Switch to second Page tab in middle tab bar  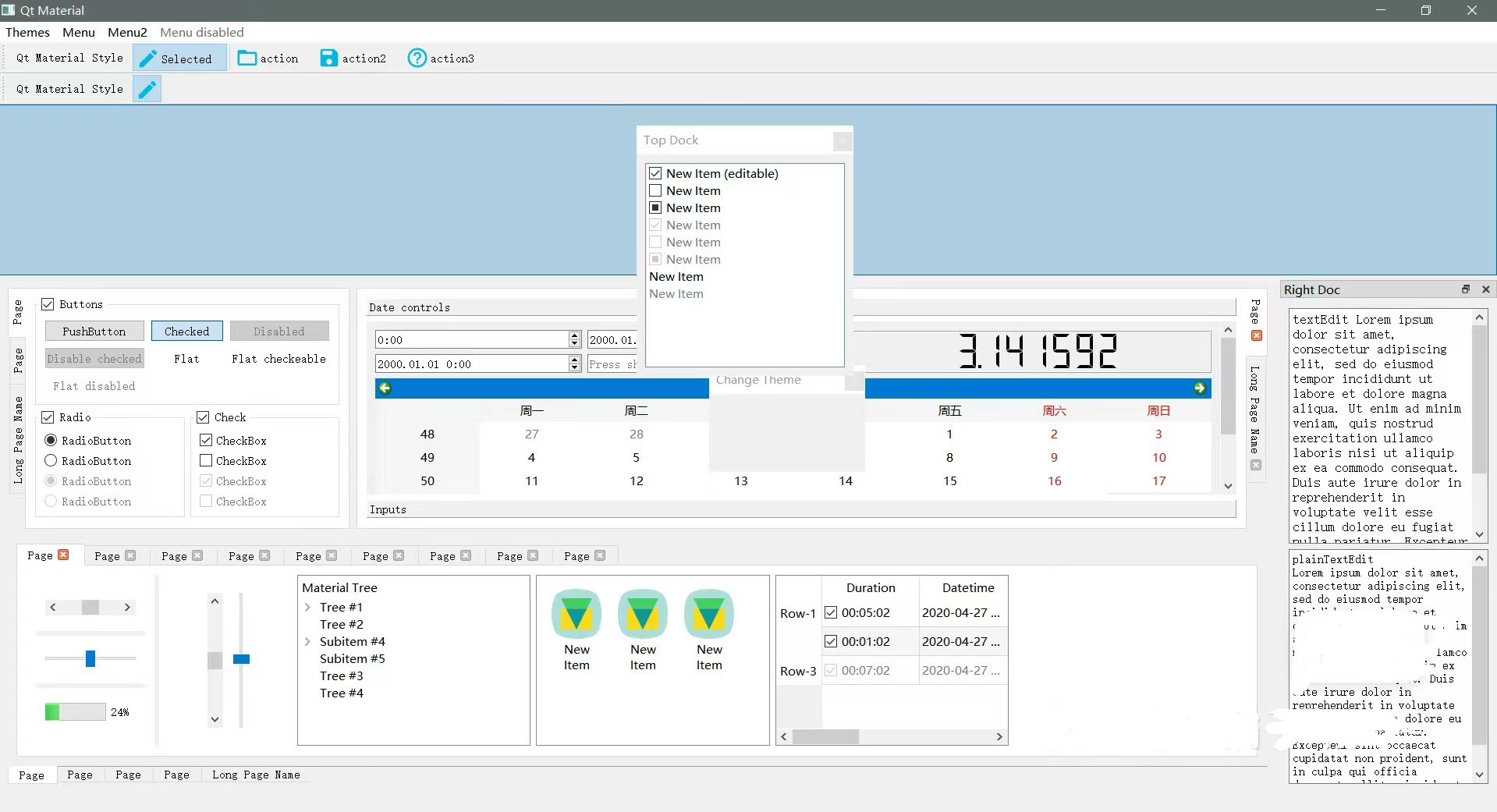tap(115, 556)
